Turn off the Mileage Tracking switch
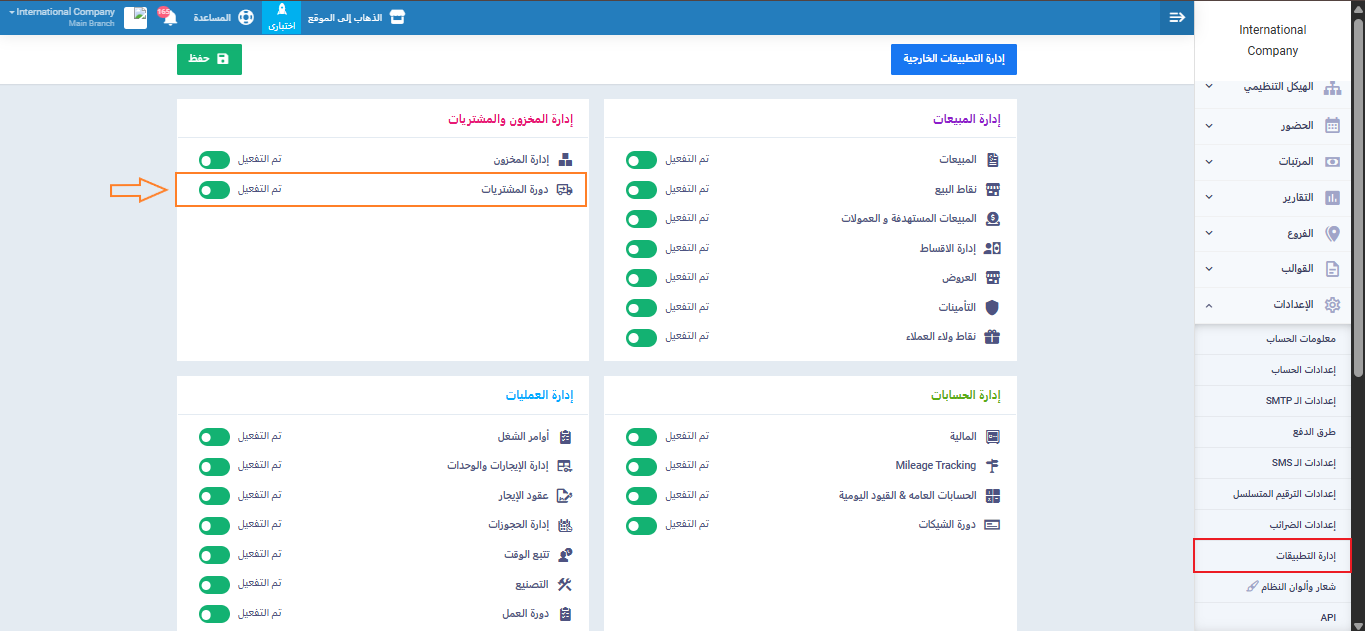Image resolution: width=1365 pixels, height=631 pixels. pos(641,466)
